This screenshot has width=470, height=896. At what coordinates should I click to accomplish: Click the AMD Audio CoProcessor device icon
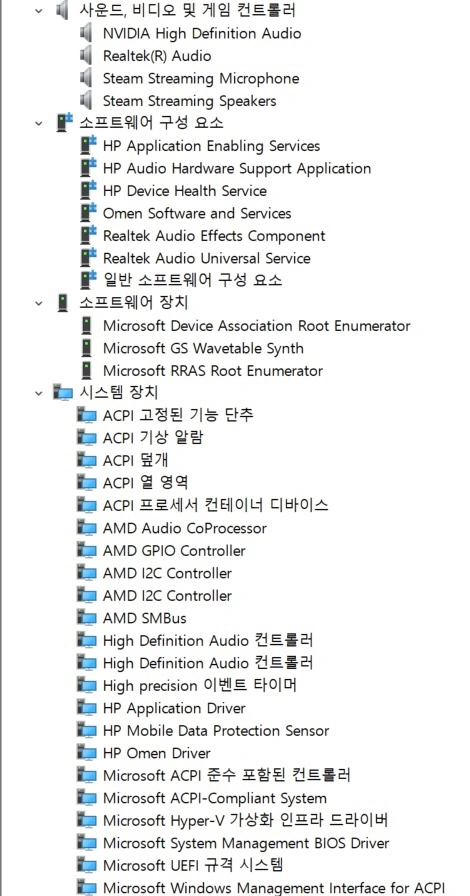87,528
